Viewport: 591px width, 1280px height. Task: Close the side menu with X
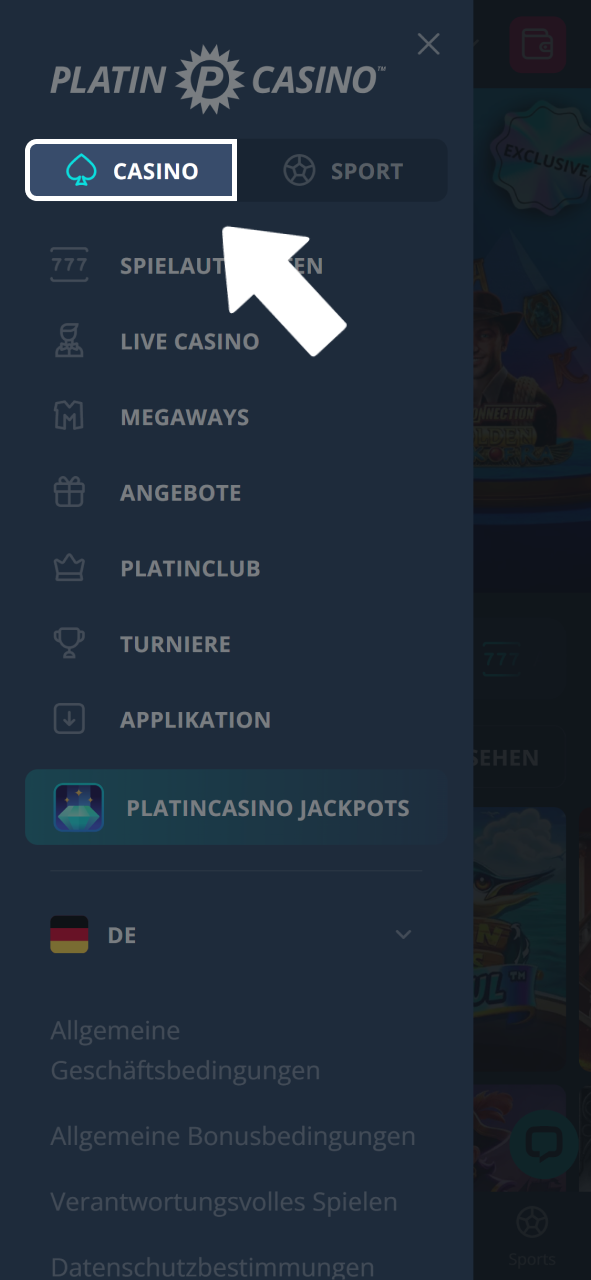point(428,44)
